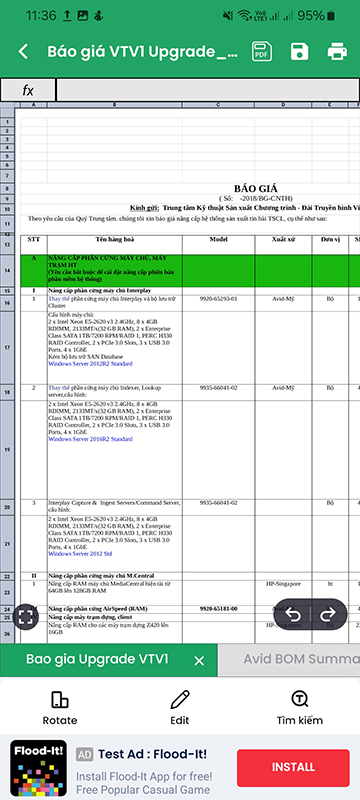Select the 'STT' header cell
The height and width of the screenshot is (800, 360).
click(x=34, y=244)
